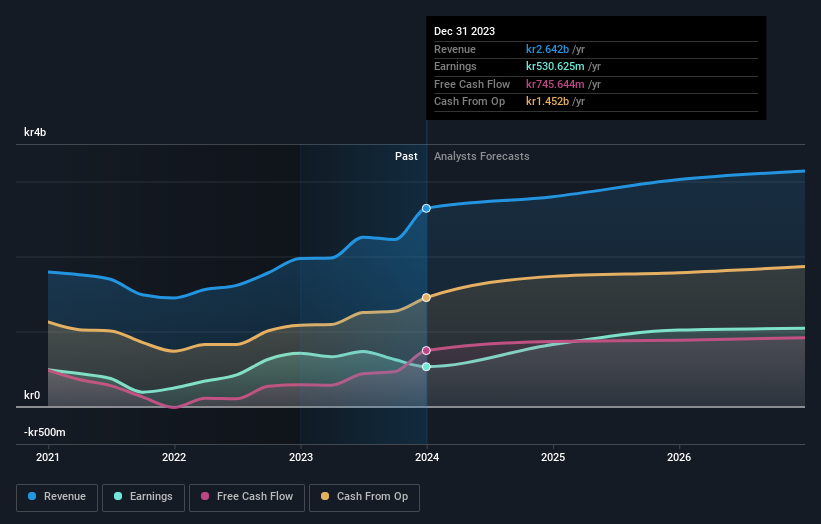
Task: Toggle the Free Cash Flow legend button
Action: coord(247,497)
